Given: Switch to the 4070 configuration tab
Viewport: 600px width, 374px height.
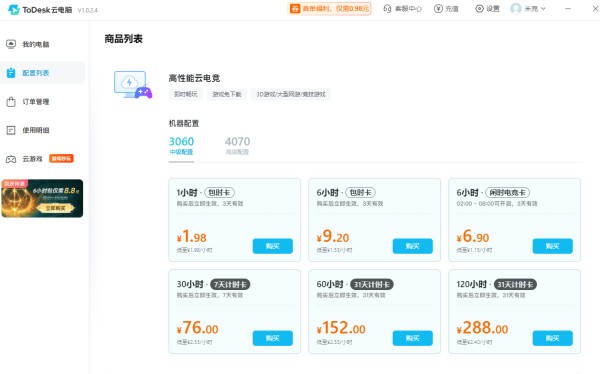Looking at the screenshot, I should pos(237,145).
